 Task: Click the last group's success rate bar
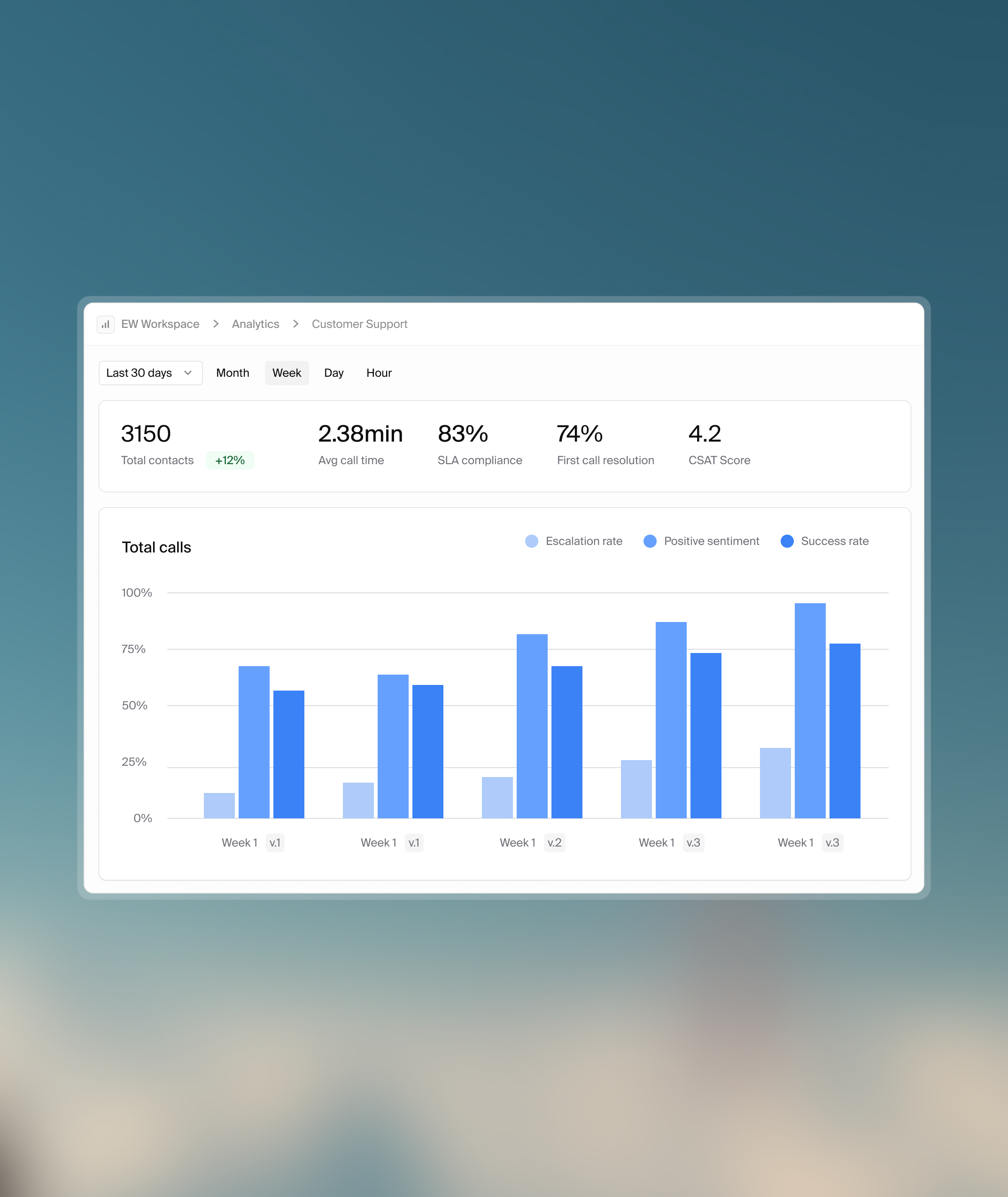[x=845, y=731]
